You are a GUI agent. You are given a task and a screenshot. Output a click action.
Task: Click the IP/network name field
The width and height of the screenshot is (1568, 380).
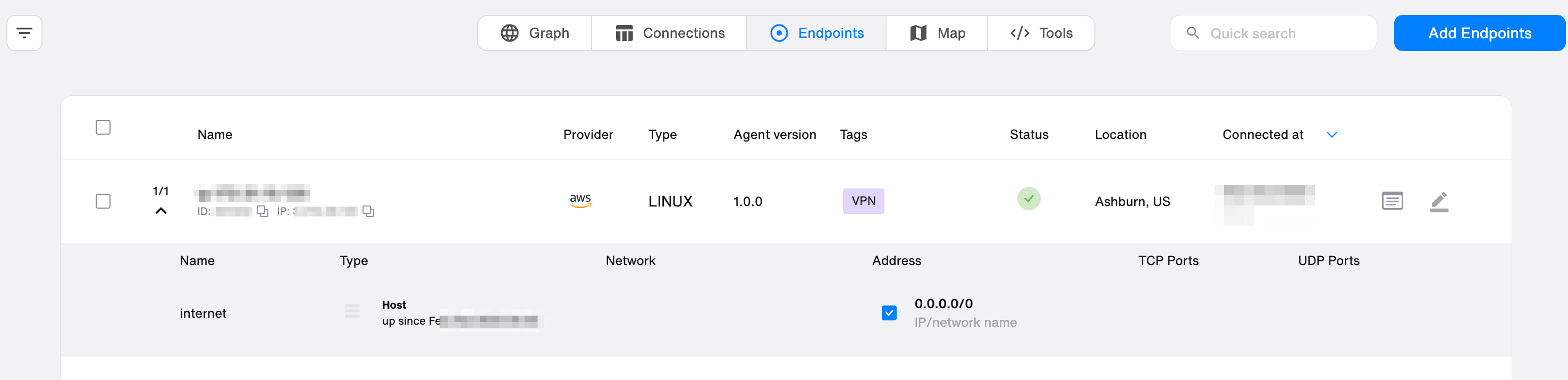[965, 323]
